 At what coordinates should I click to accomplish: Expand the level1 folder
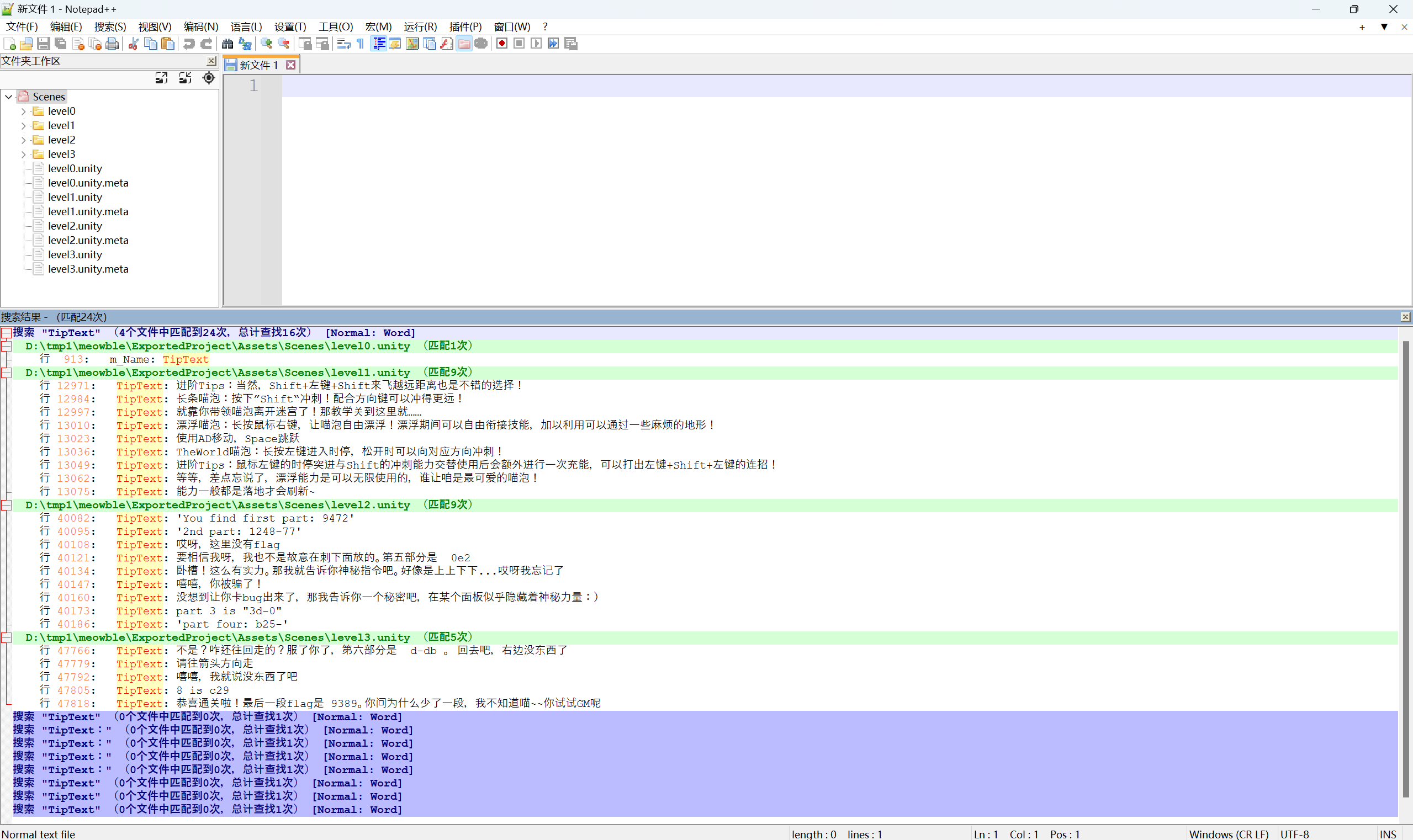click(x=23, y=126)
